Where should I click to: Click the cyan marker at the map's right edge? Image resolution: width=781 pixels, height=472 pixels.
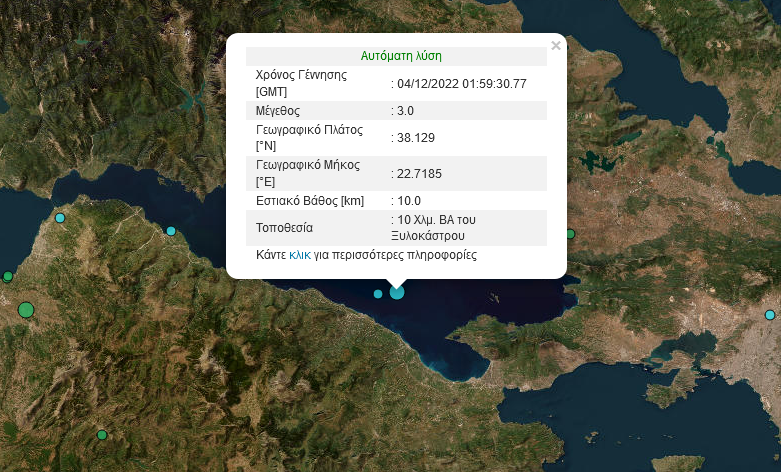pyautogui.click(x=770, y=315)
